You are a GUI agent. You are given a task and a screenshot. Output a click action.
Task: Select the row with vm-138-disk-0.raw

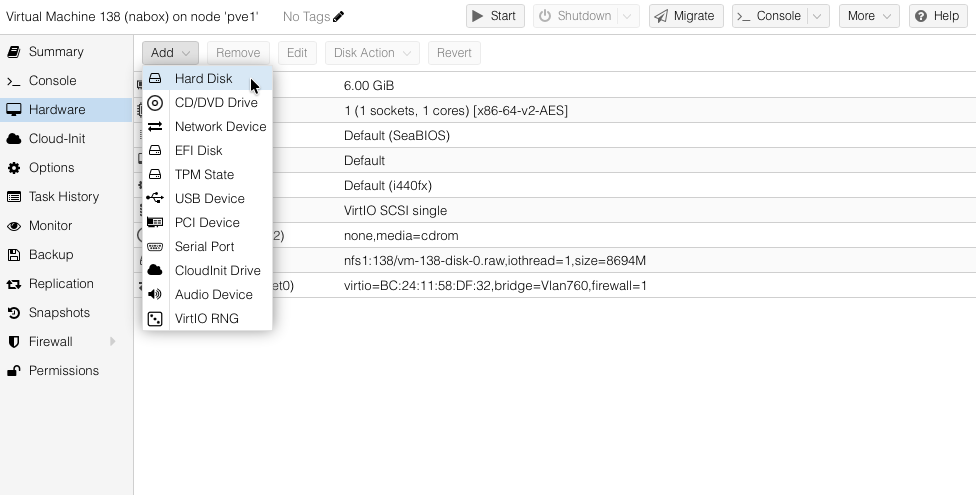point(555,260)
